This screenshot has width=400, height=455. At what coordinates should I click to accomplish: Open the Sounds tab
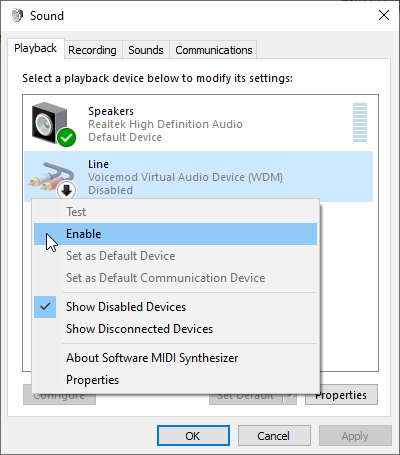click(x=146, y=50)
